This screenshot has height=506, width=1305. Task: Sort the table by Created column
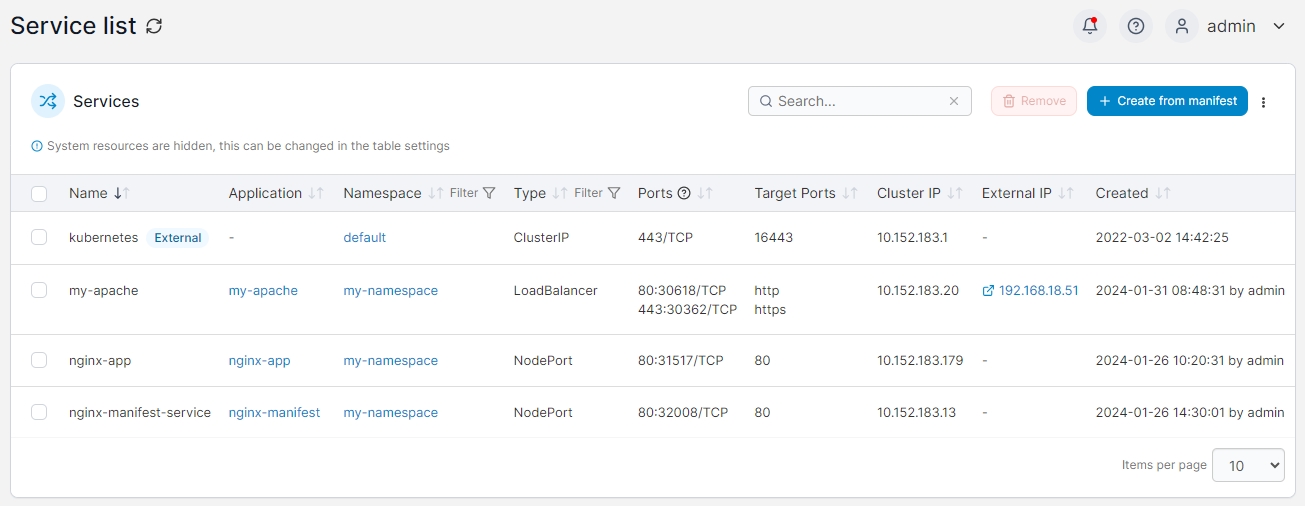(1162, 193)
